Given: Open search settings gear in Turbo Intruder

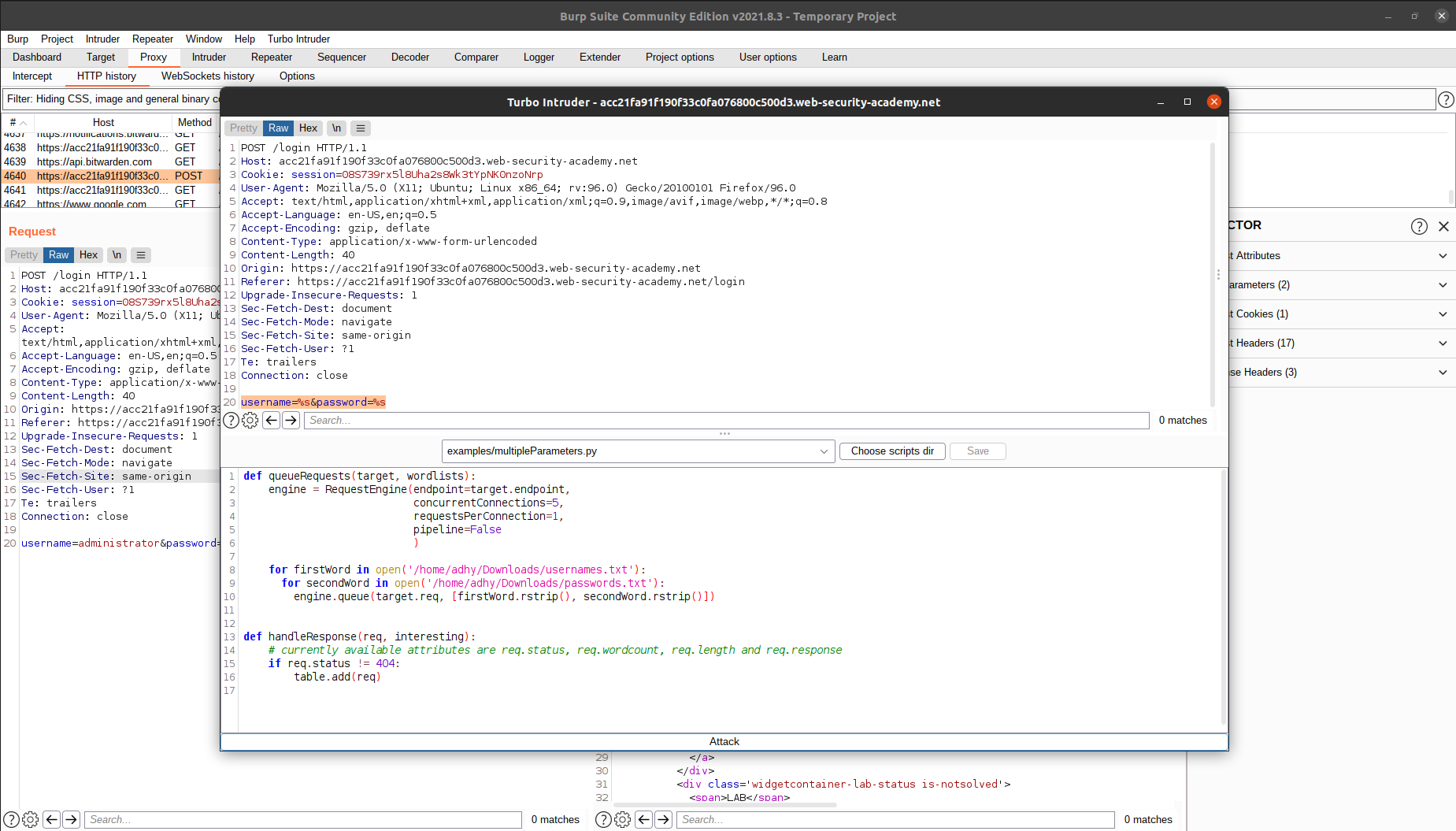Looking at the screenshot, I should point(250,421).
